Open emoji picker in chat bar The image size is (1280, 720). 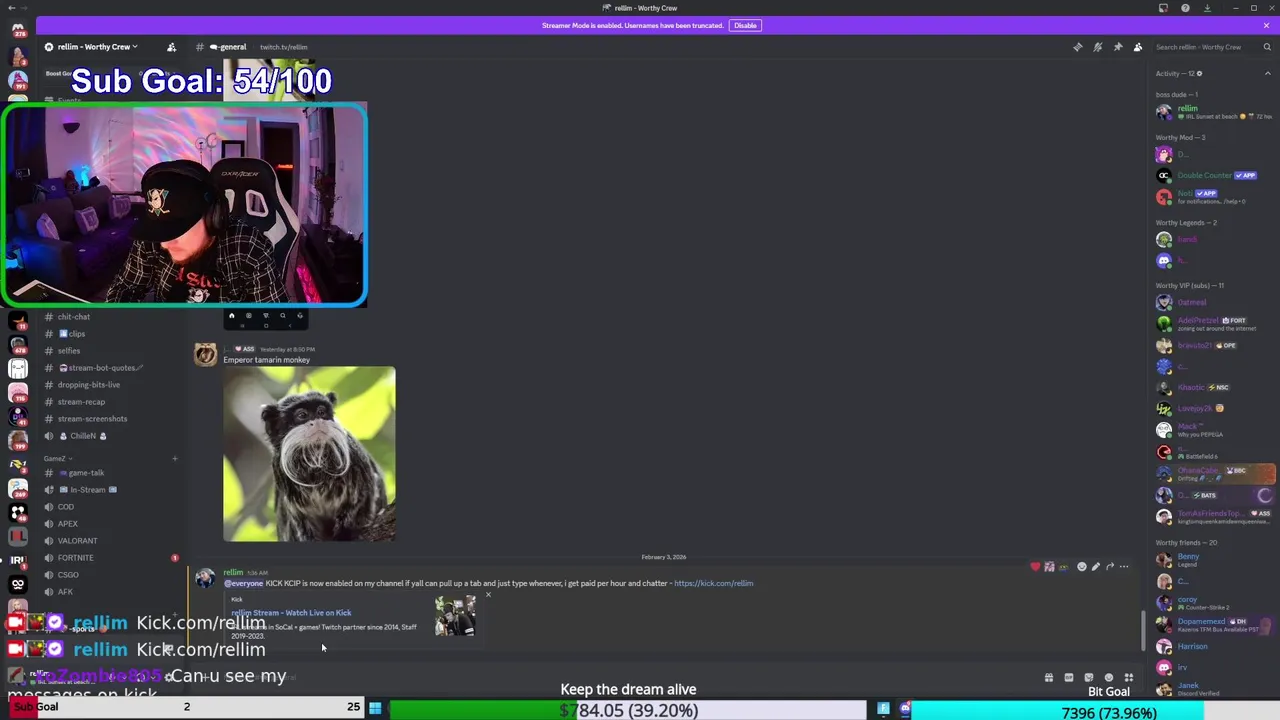point(1108,678)
